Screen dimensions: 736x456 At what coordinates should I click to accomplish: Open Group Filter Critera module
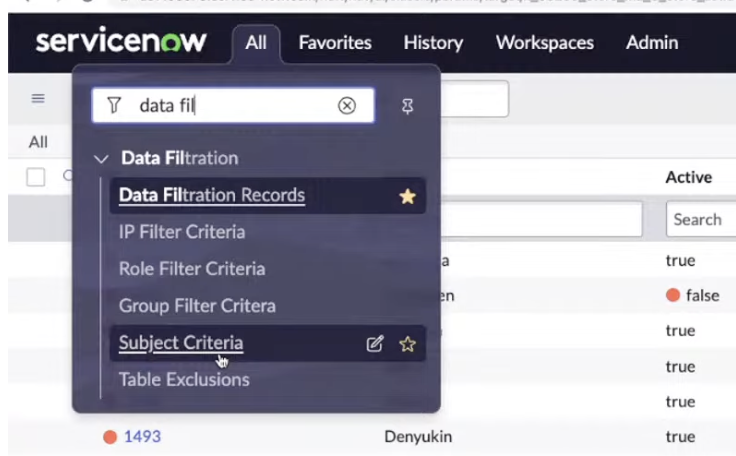click(197, 306)
